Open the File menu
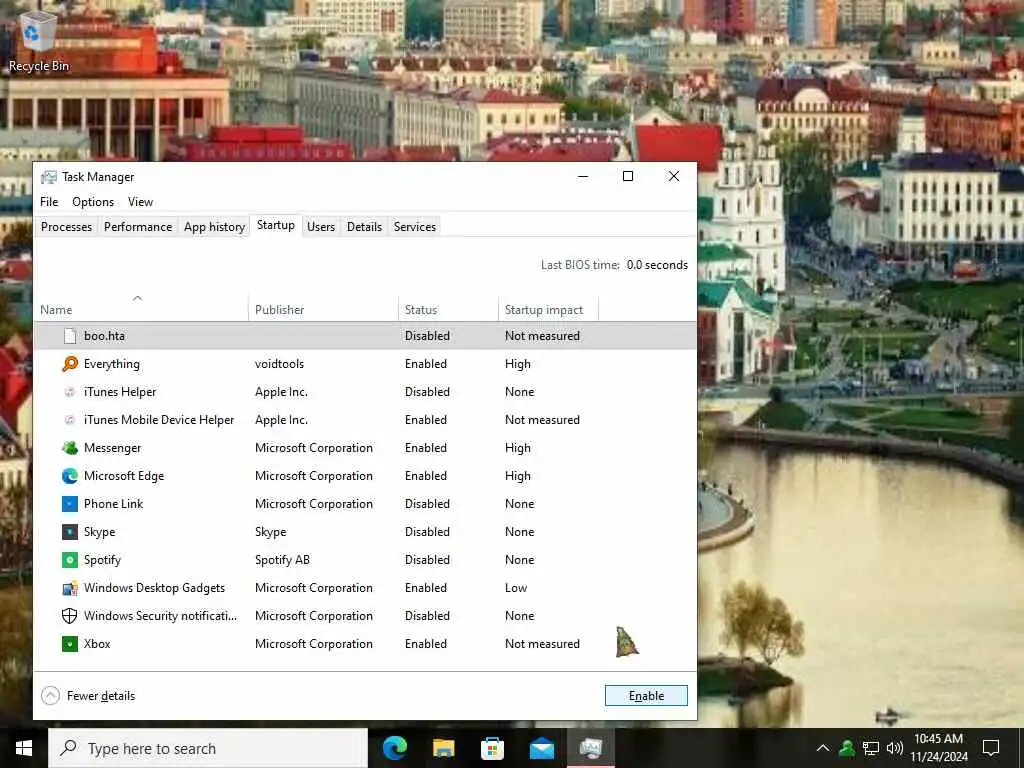The image size is (1024, 768). [x=49, y=202]
